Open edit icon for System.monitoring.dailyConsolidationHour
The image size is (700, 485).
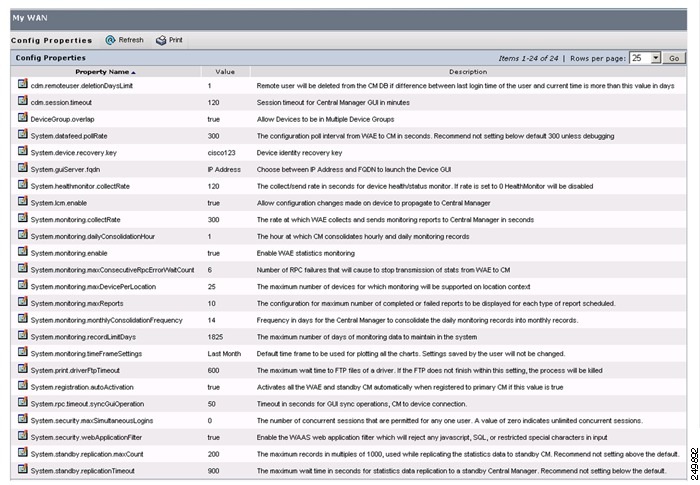click(23, 234)
